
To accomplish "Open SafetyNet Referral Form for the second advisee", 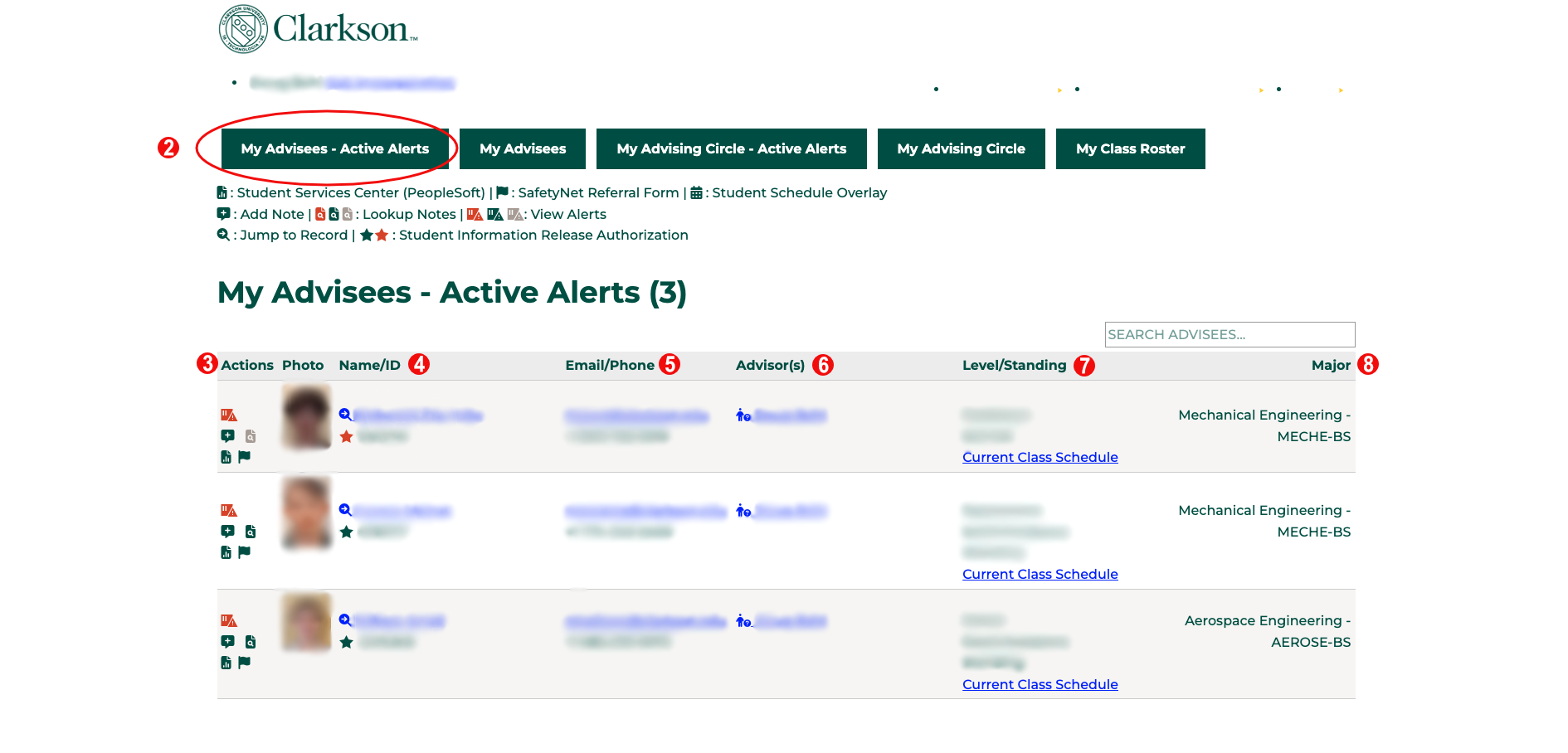I will tap(245, 551).
